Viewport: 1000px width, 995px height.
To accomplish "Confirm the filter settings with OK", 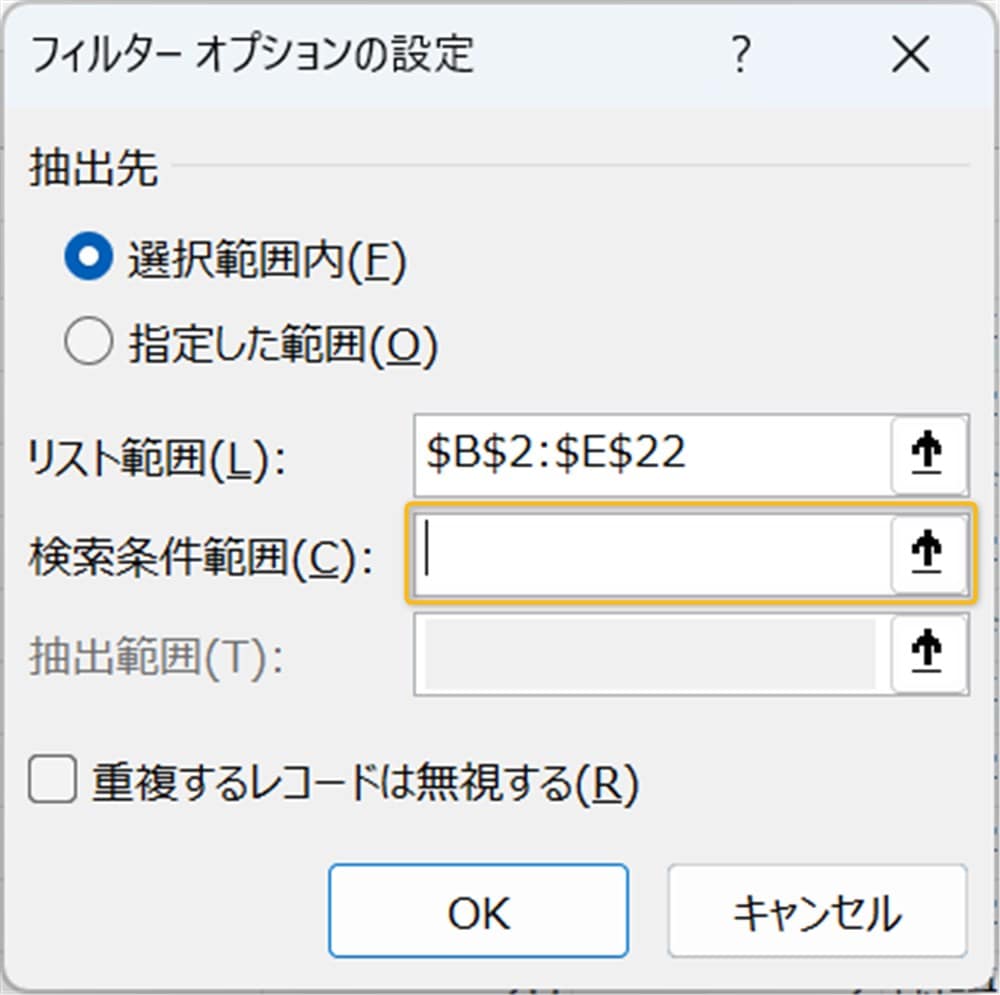I will (x=477, y=911).
